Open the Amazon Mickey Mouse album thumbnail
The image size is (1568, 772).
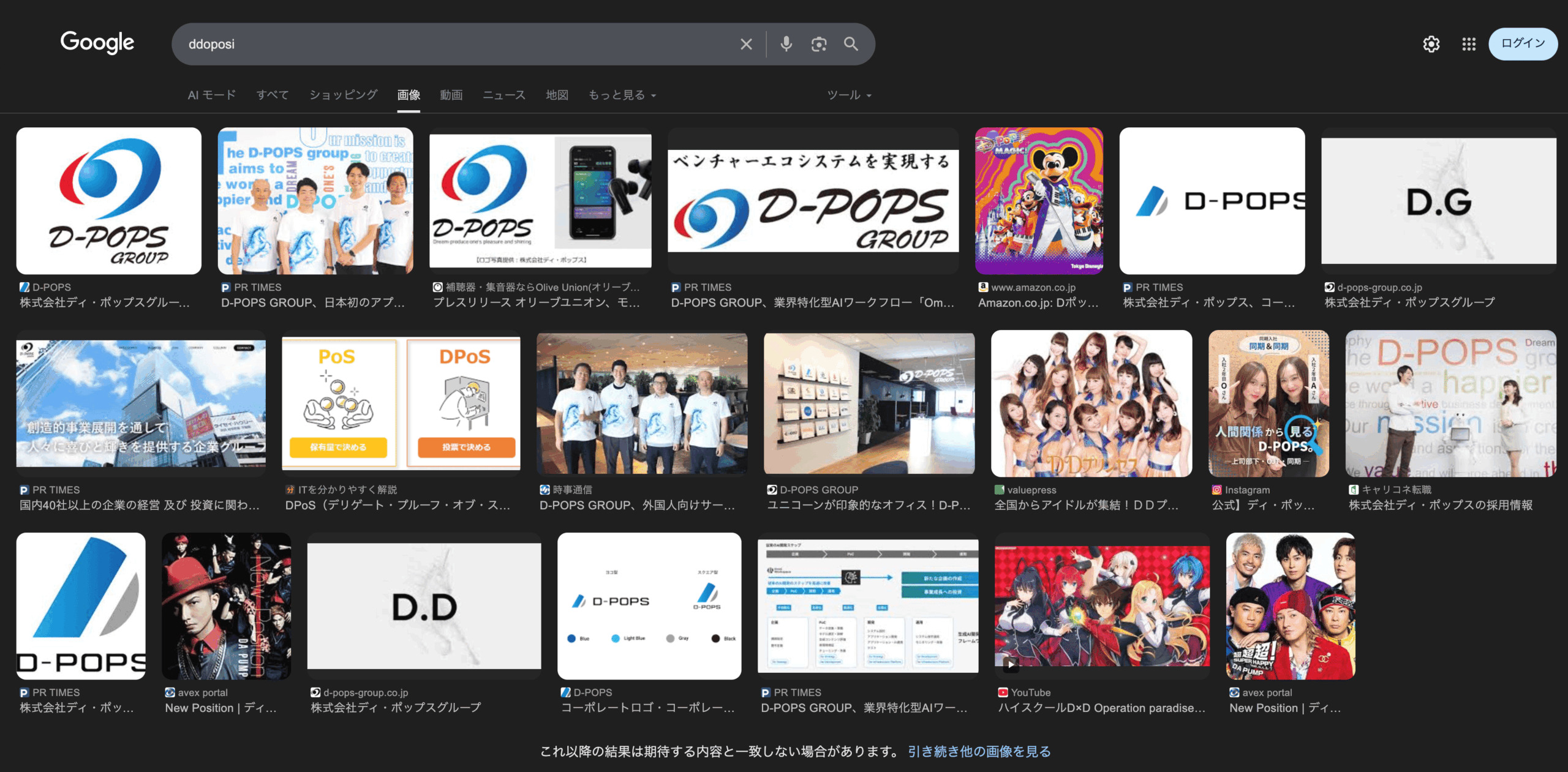pos(1039,201)
